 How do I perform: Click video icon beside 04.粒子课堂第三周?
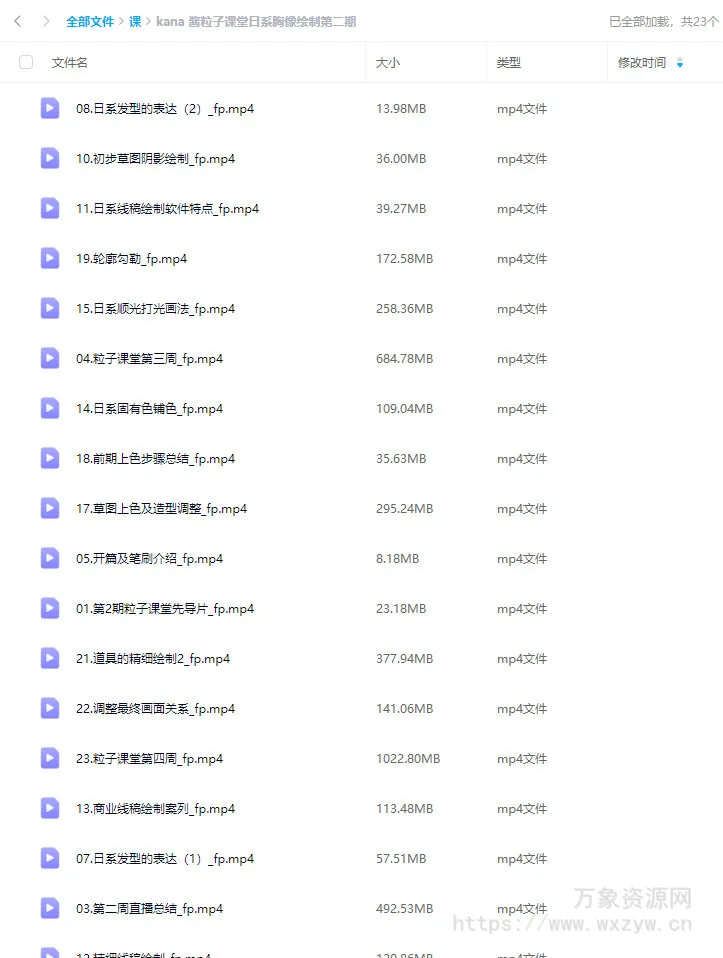[x=50, y=358]
